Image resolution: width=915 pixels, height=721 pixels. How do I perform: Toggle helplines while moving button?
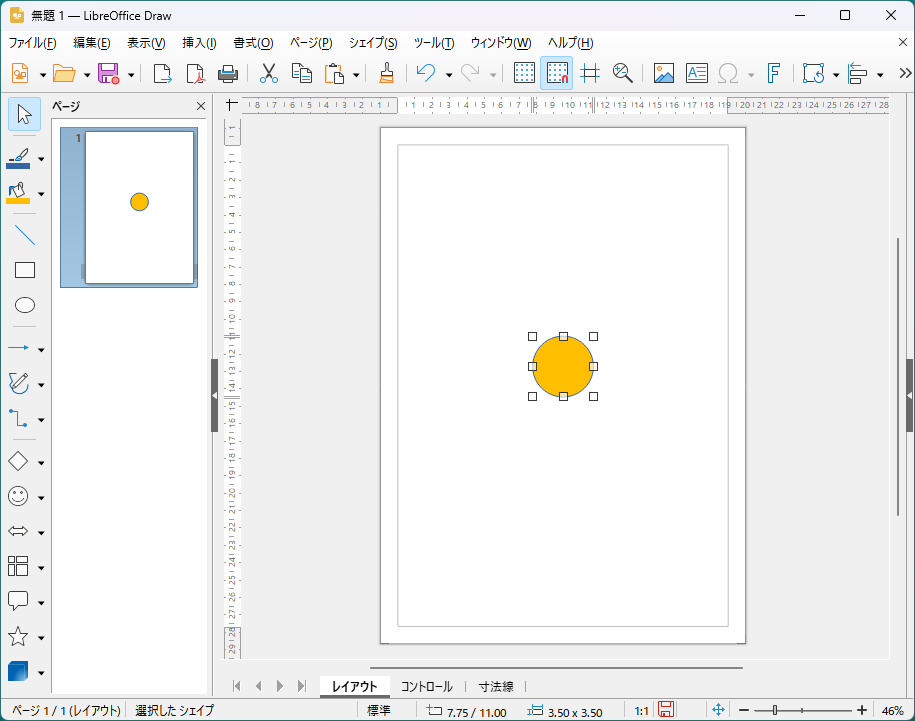pos(590,73)
